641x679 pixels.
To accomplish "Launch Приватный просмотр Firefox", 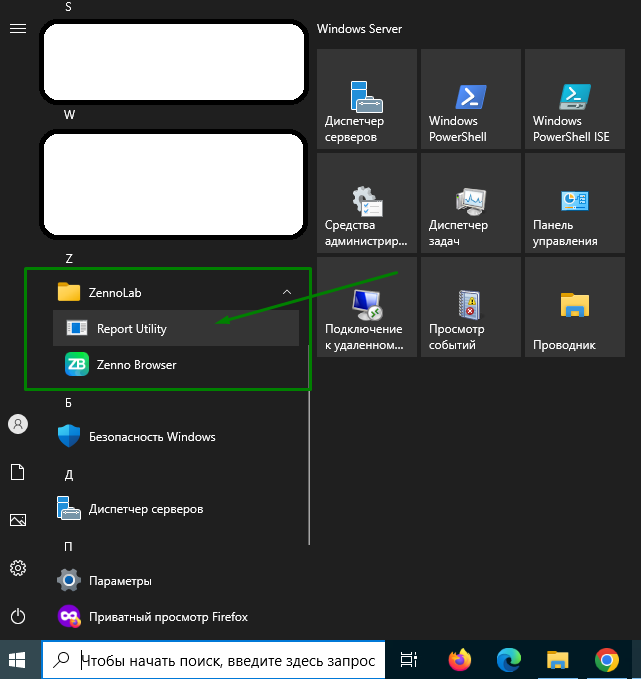I will pyautogui.click(x=175, y=617).
